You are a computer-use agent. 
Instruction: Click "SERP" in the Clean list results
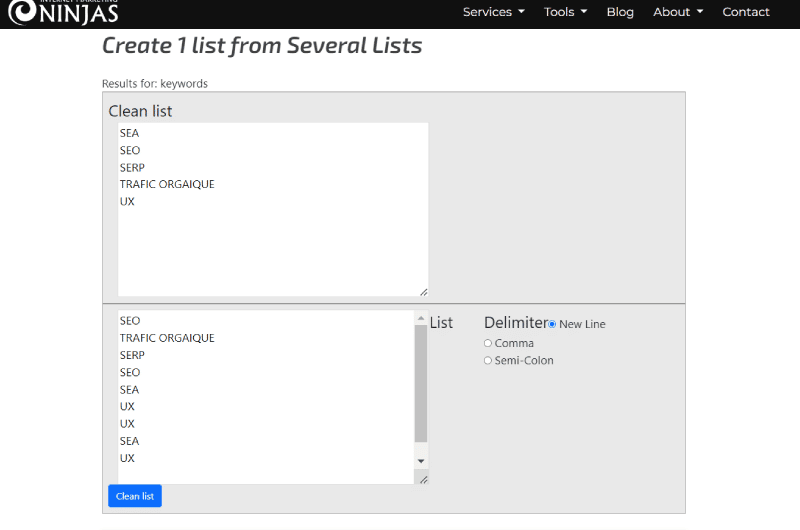132,167
